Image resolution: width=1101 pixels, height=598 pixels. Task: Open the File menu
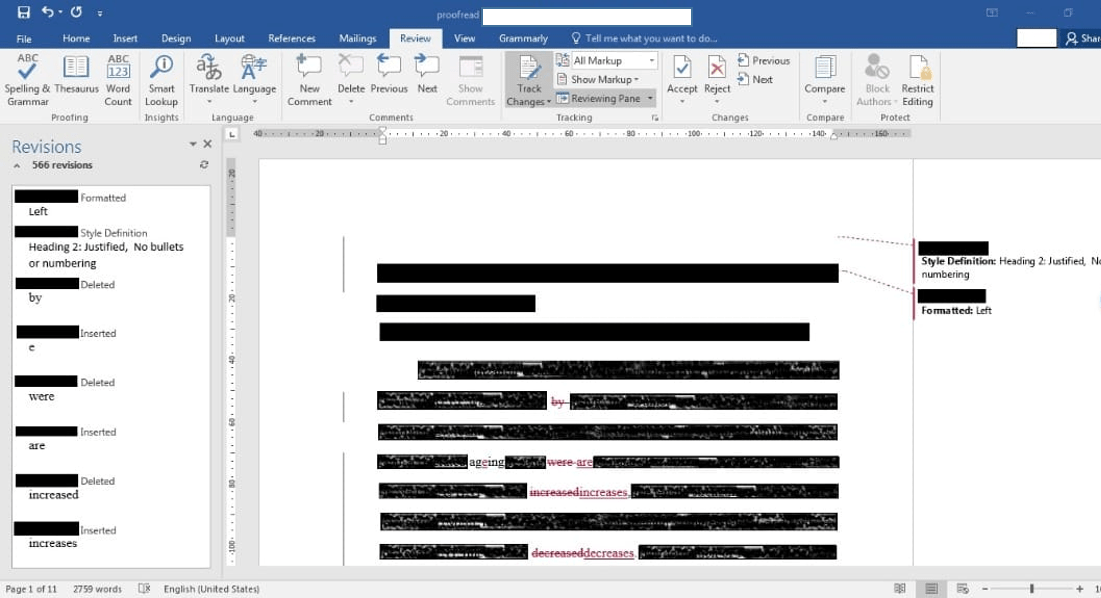tap(24, 38)
